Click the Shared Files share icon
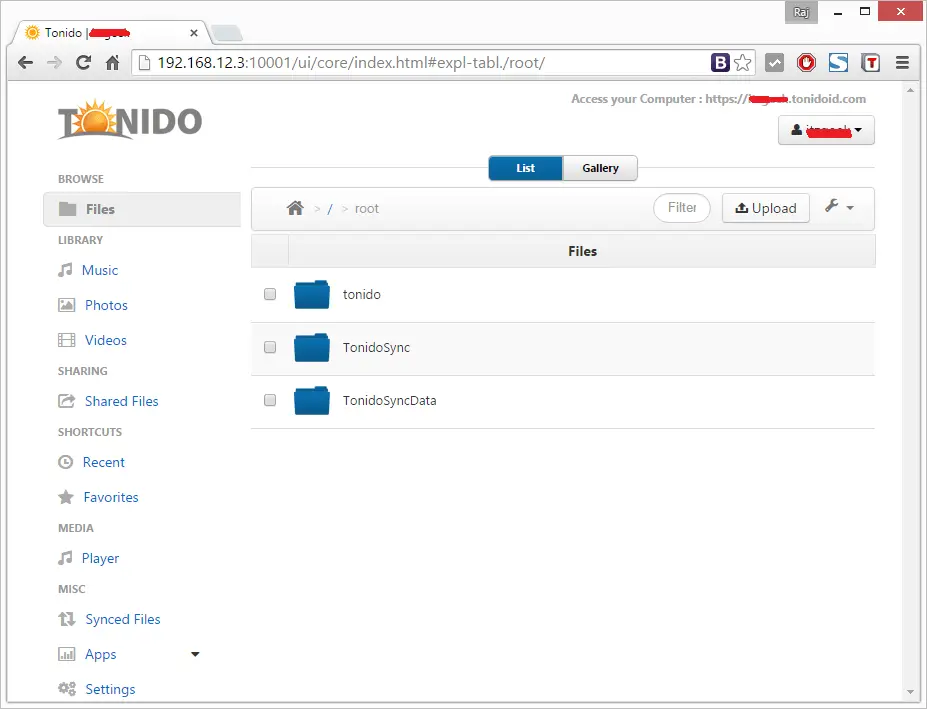 pos(66,401)
